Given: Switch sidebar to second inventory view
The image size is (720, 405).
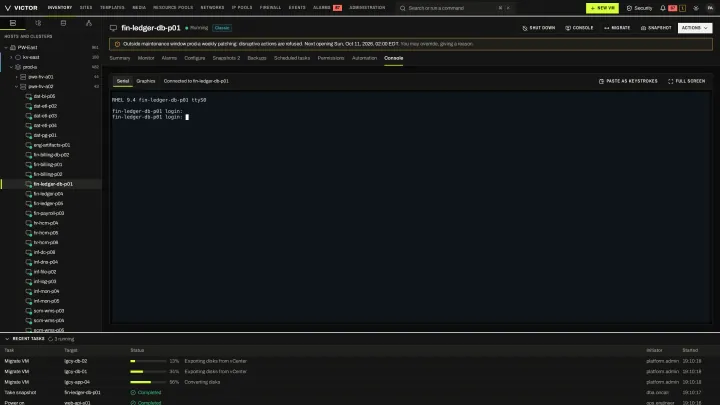Looking at the screenshot, I should click(38, 23).
